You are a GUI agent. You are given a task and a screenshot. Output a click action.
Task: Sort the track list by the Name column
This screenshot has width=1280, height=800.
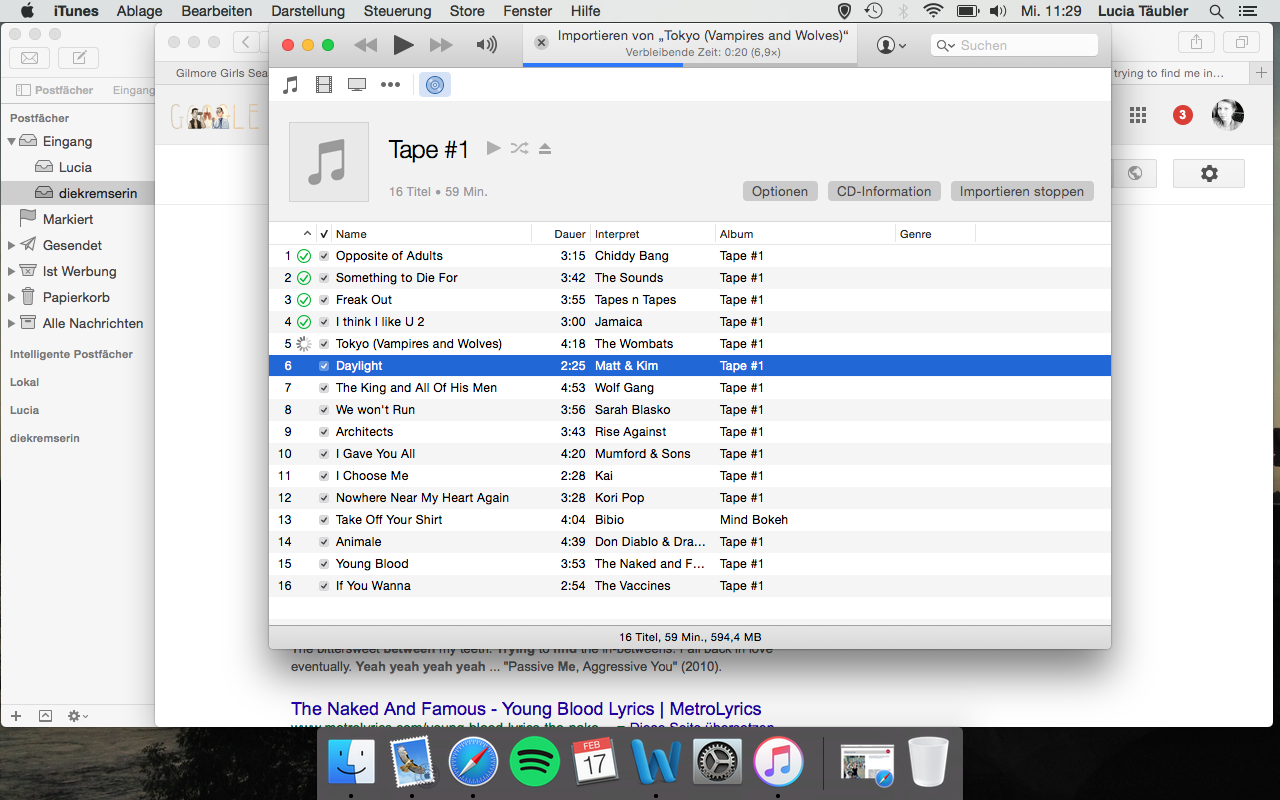coord(351,234)
